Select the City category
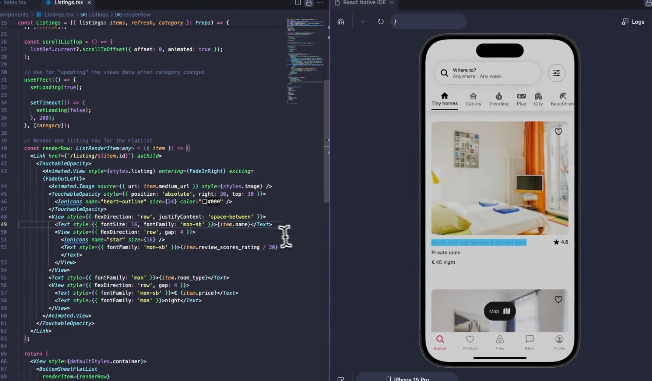 (x=538, y=100)
